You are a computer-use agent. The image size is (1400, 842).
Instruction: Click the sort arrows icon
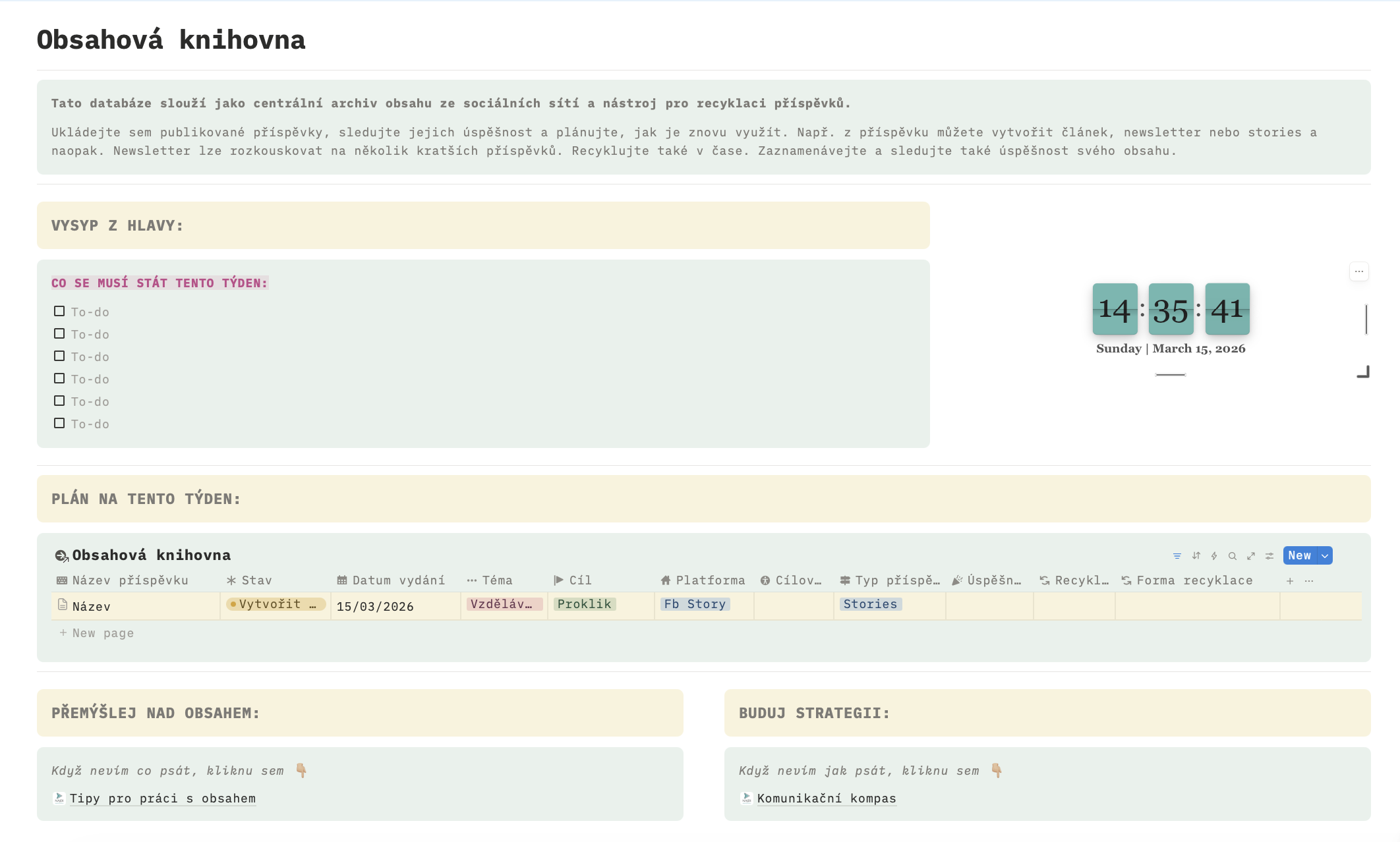coord(1196,556)
